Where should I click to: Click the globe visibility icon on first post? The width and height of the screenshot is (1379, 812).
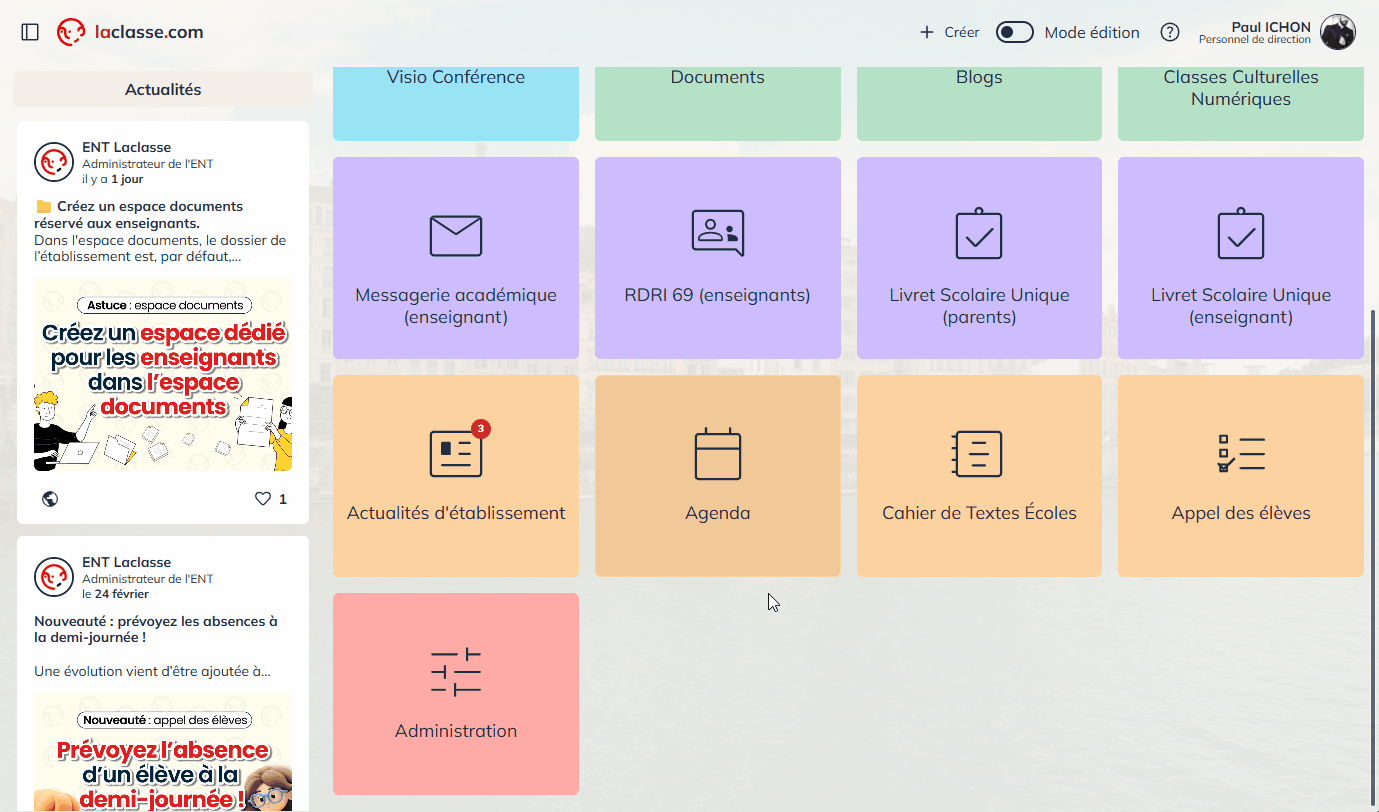[x=50, y=498]
